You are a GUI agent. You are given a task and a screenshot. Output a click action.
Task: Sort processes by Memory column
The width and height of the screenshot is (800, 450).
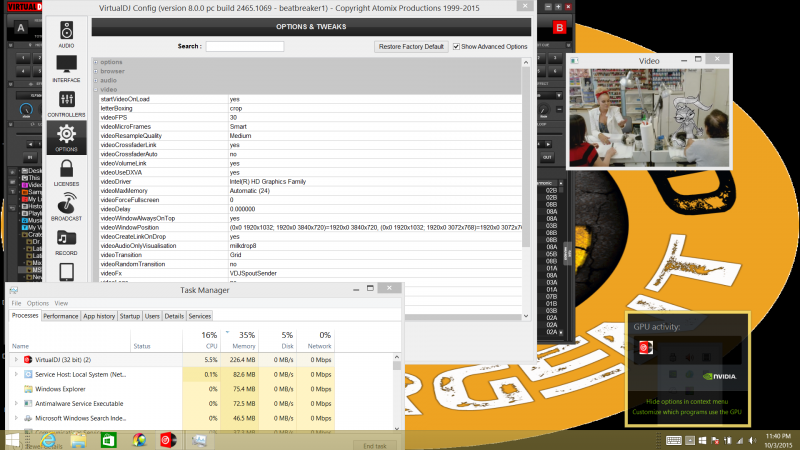[239, 340]
